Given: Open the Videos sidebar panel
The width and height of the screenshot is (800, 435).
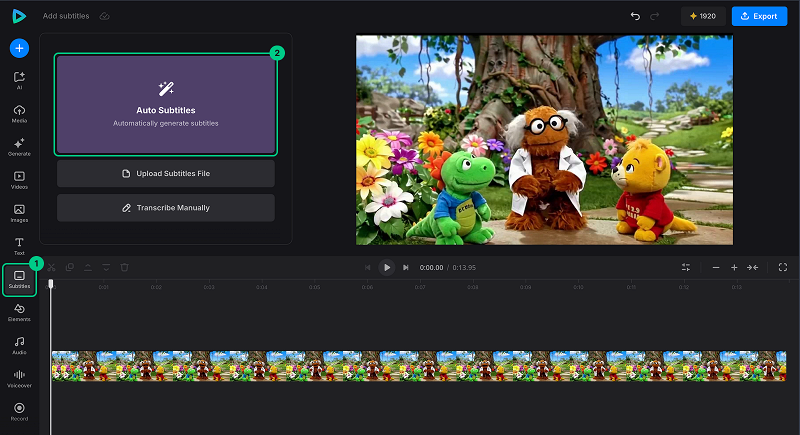Looking at the screenshot, I should pos(19,180).
